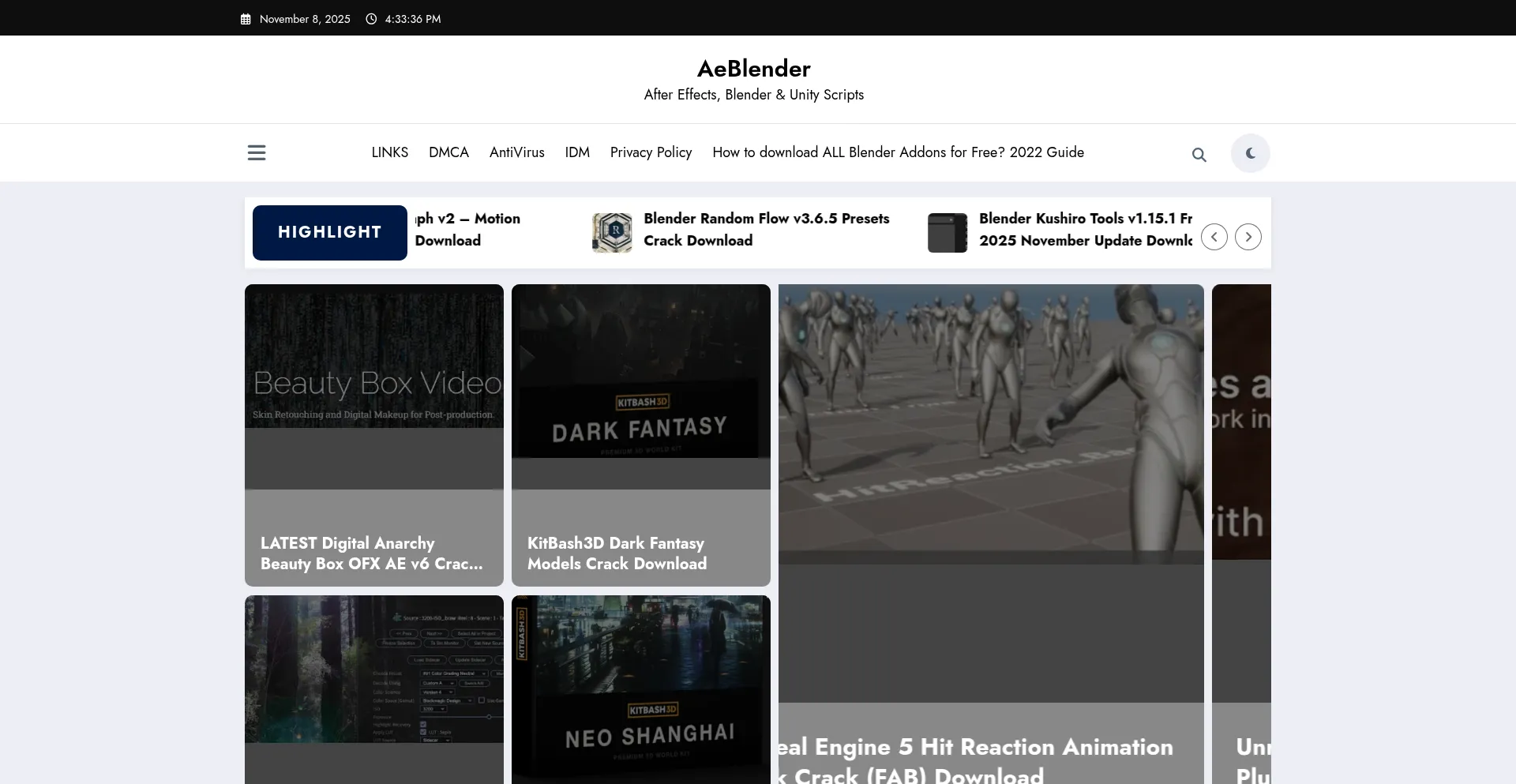Show previous highlight with left arrow
1516x784 pixels.
click(1214, 237)
